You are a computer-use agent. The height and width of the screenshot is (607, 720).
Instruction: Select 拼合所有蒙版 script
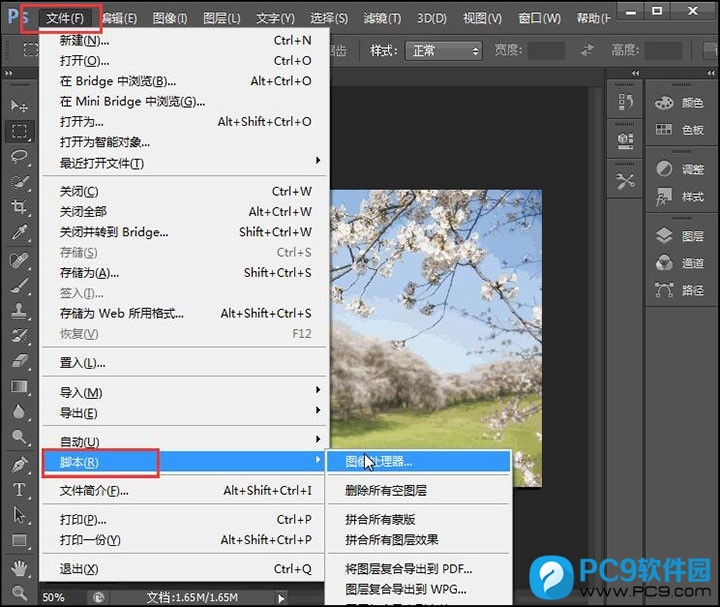(x=418, y=519)
